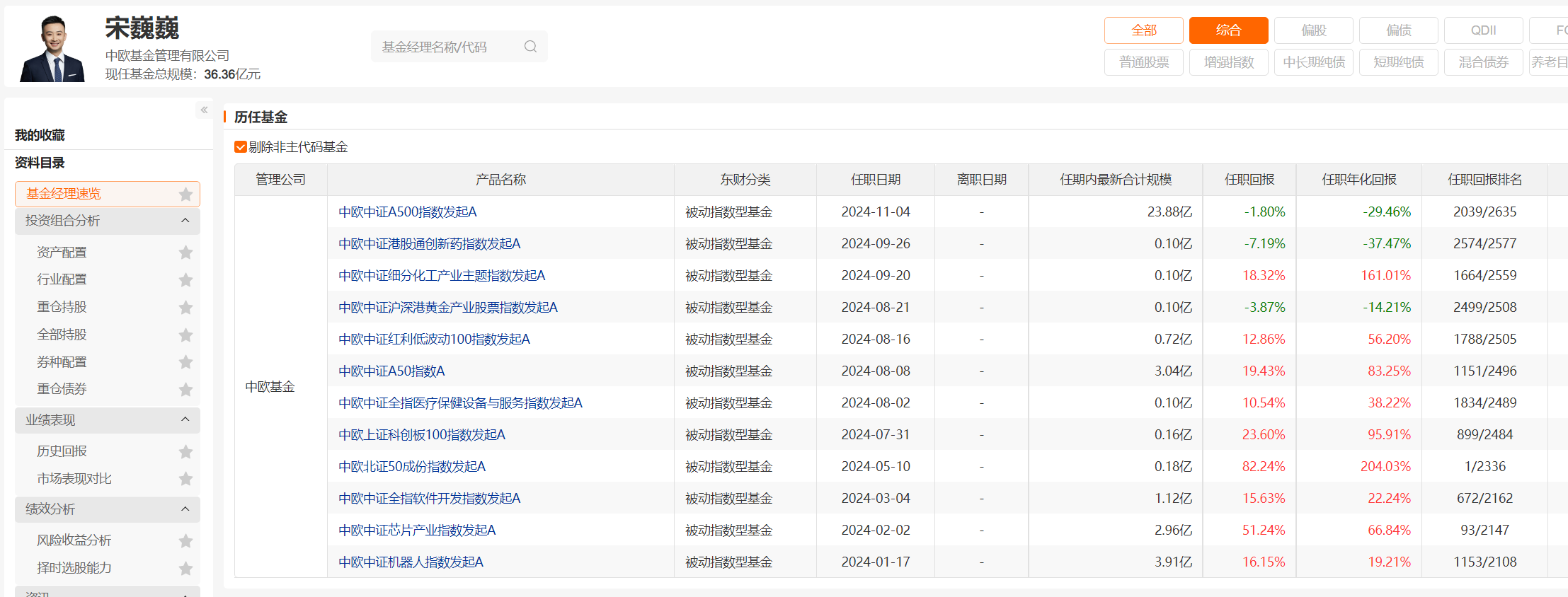Open 风险收益分析 in sidebar
The image size is (1568, 597).
point(74,540)
